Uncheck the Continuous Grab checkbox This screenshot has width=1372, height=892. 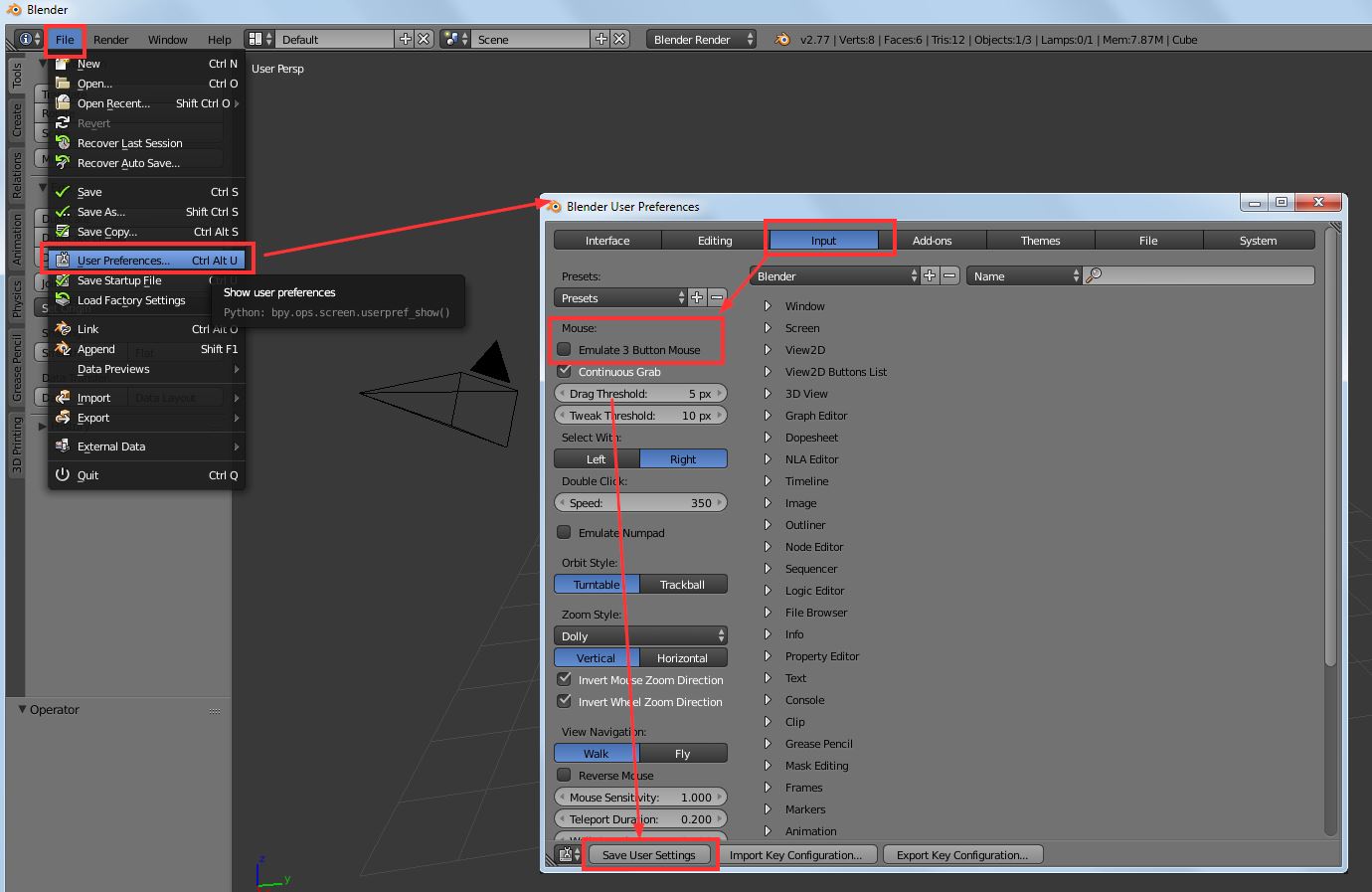tap(564, 371)
